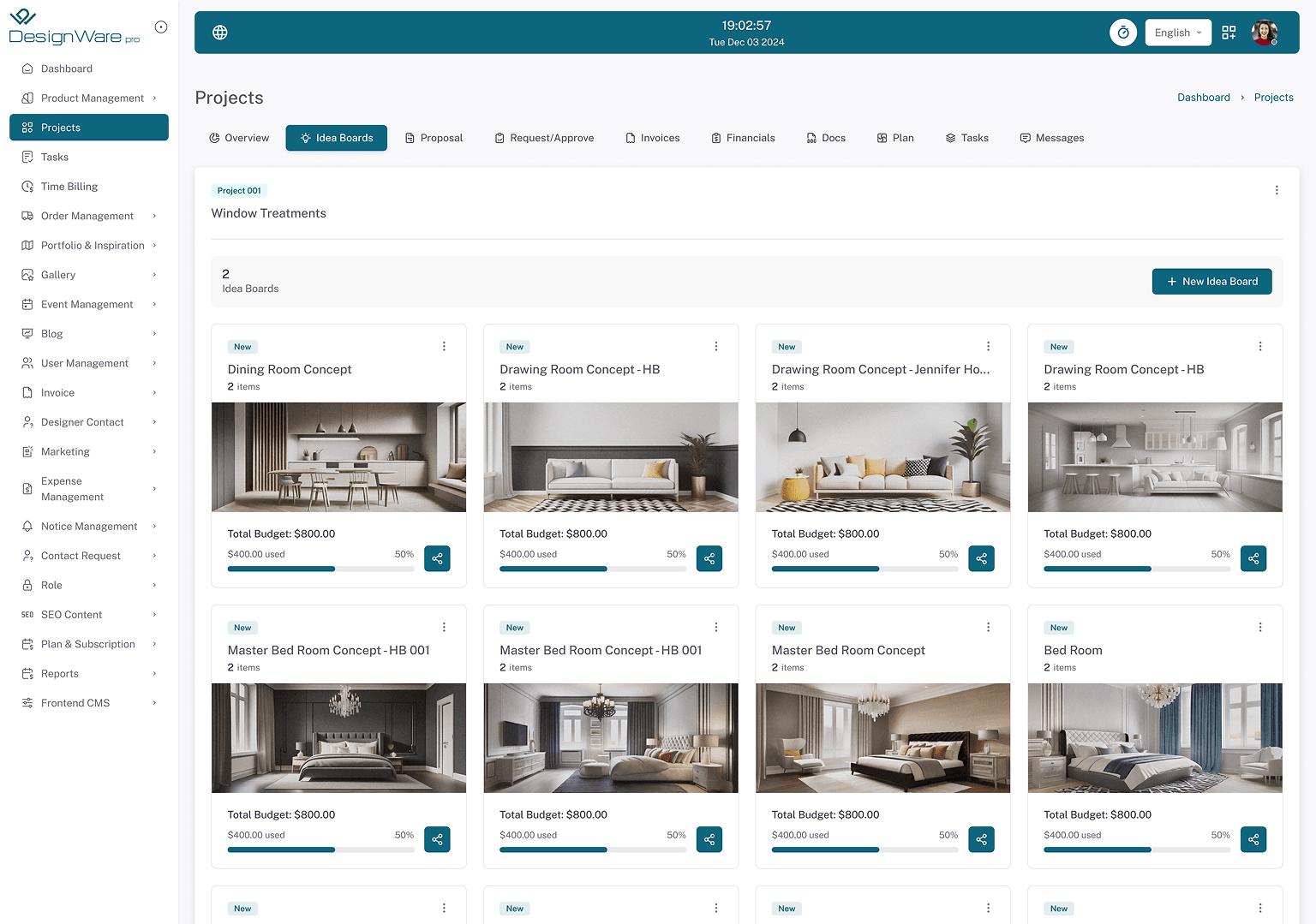Viewport: 1316px width, 924px height.
Task: Open the timer stopwatch icon in the header
Action: 1123,33
